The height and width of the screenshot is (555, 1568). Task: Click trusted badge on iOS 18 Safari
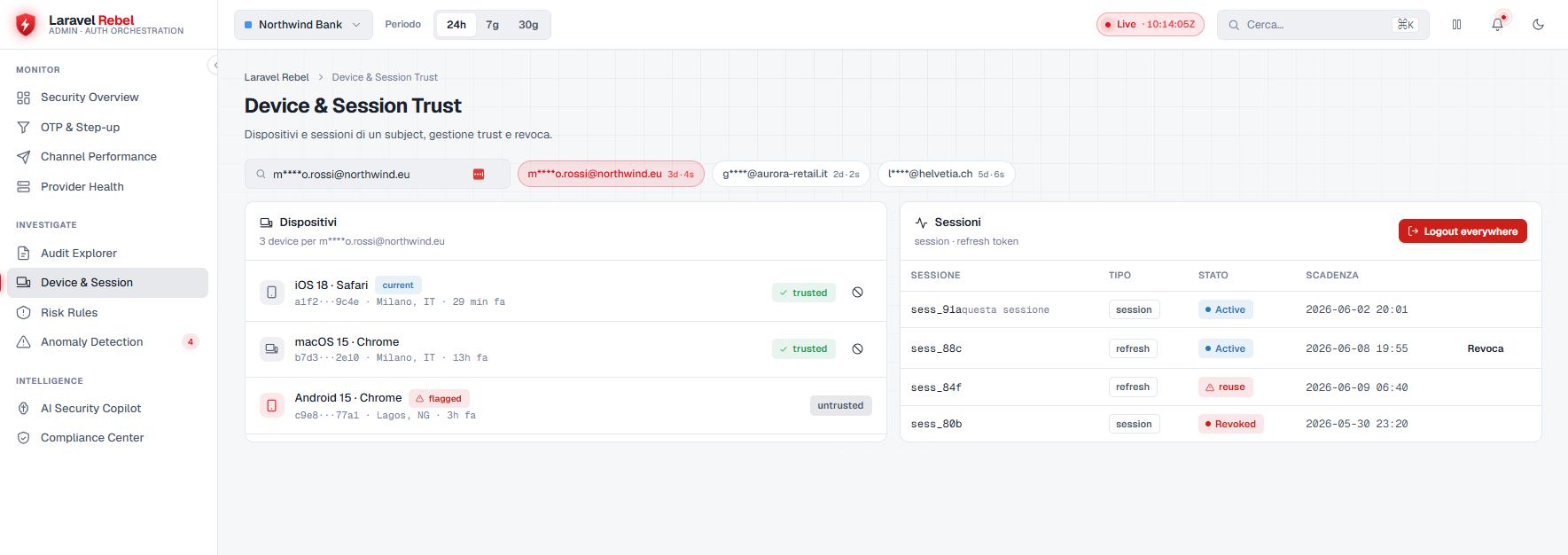point(803,293)
